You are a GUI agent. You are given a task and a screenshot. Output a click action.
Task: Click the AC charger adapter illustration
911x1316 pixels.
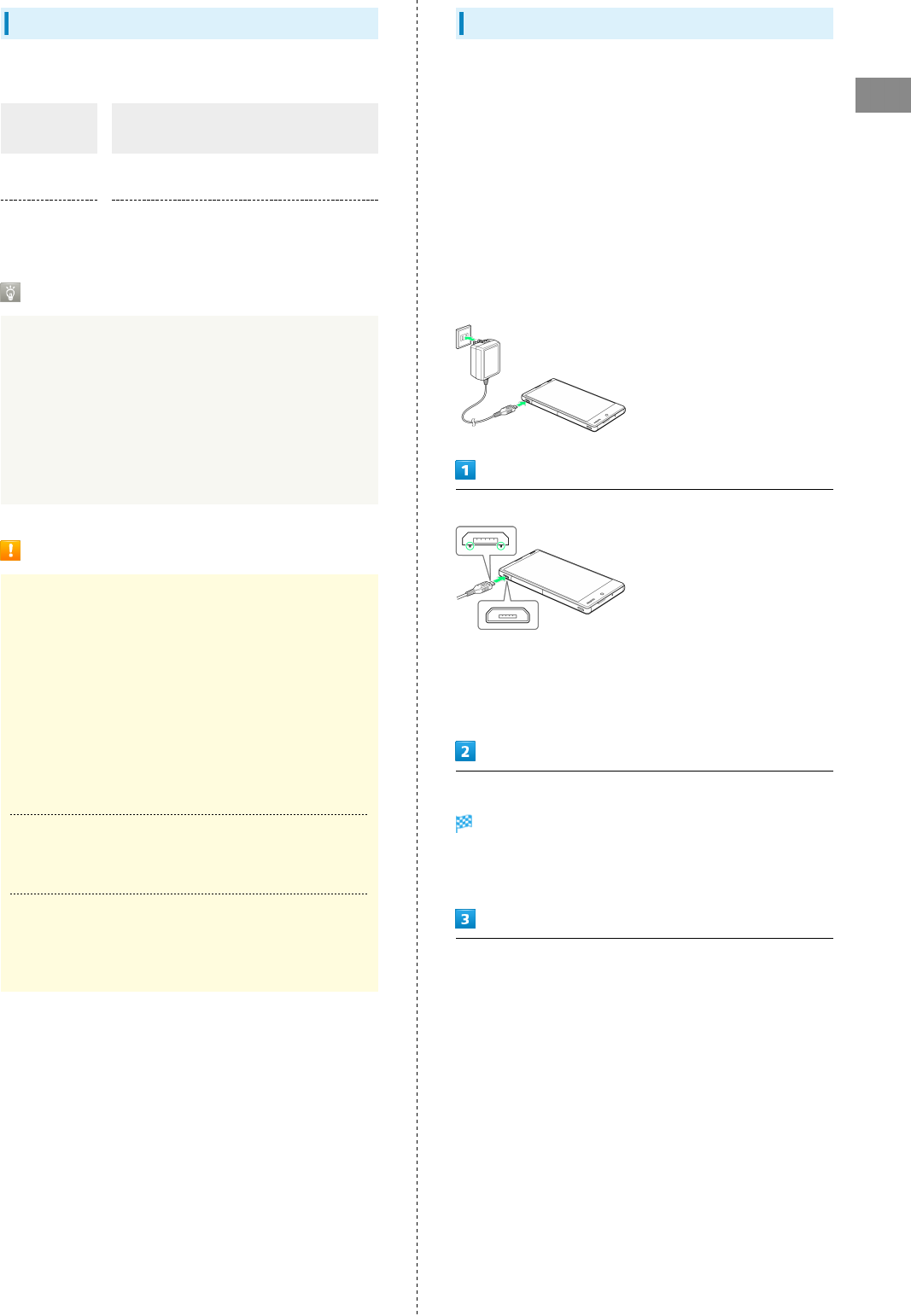[x=485, y=360]
